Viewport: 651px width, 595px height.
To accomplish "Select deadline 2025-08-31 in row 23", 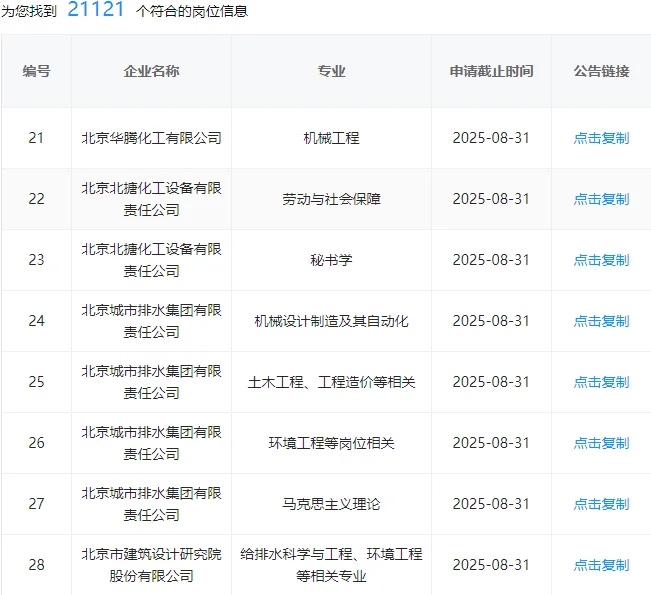I will [491, 260].
